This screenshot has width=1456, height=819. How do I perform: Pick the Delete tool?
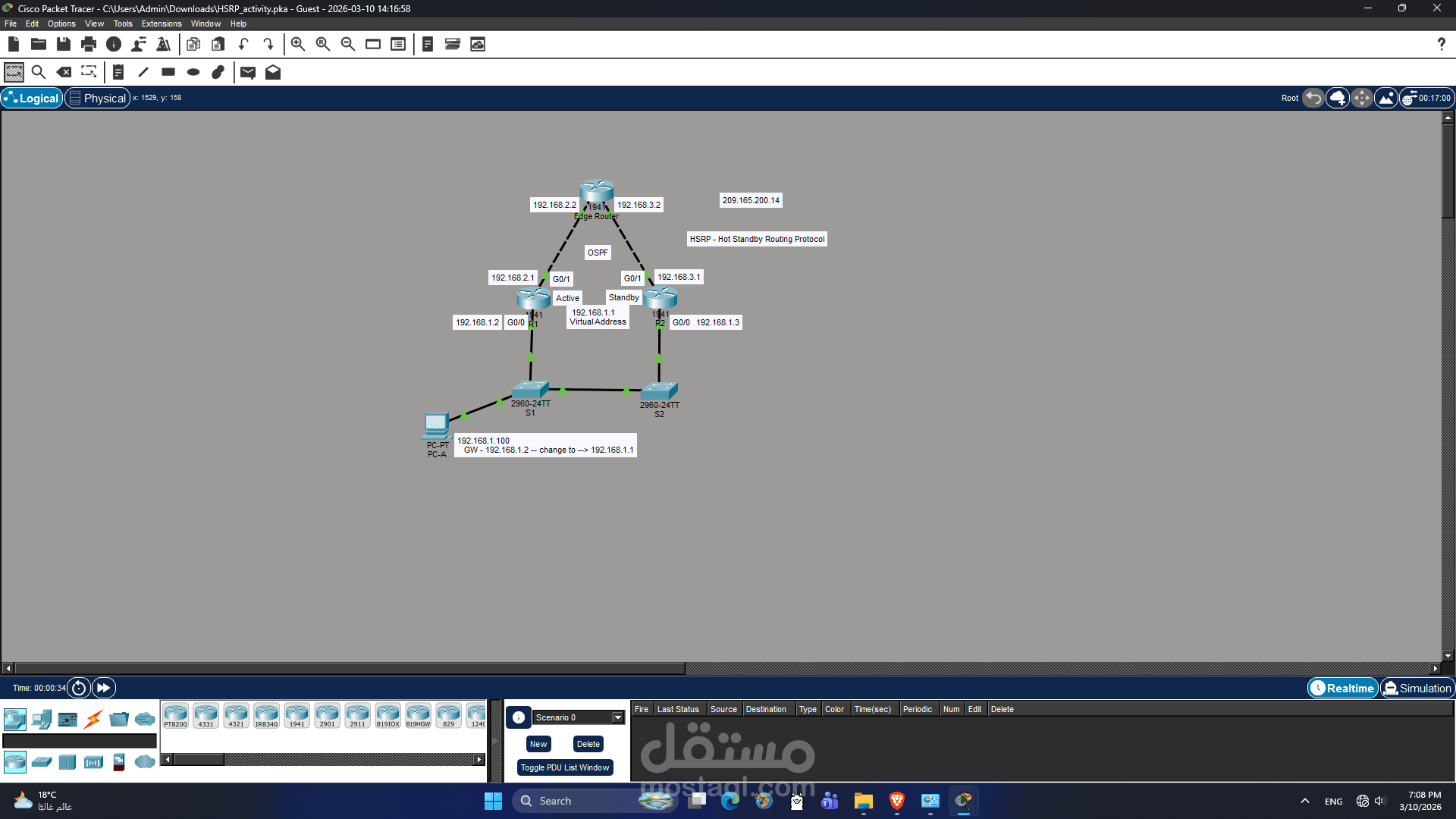[64, 72]
